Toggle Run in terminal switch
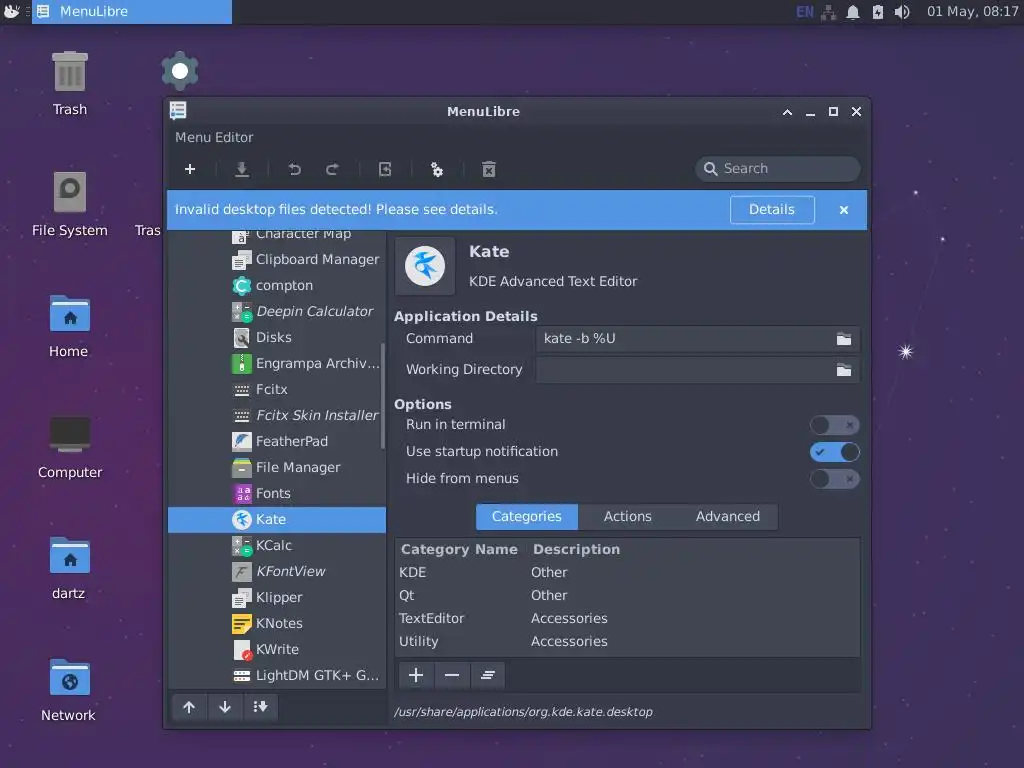The image size is (1024, 768). [x=835, y=425]
